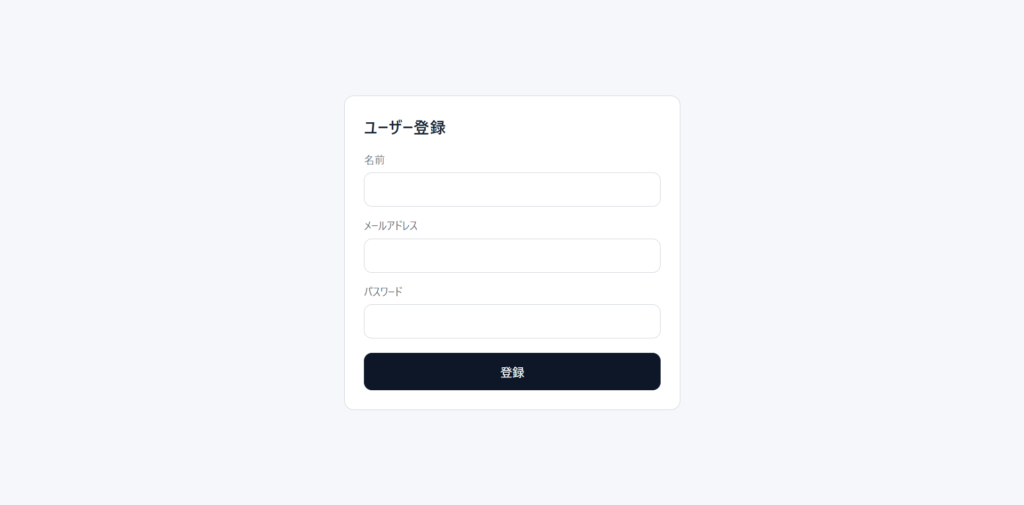This screenshot has width=1024, height=505.
Task: Click the title of the registration card
Action: click(405, 128)
